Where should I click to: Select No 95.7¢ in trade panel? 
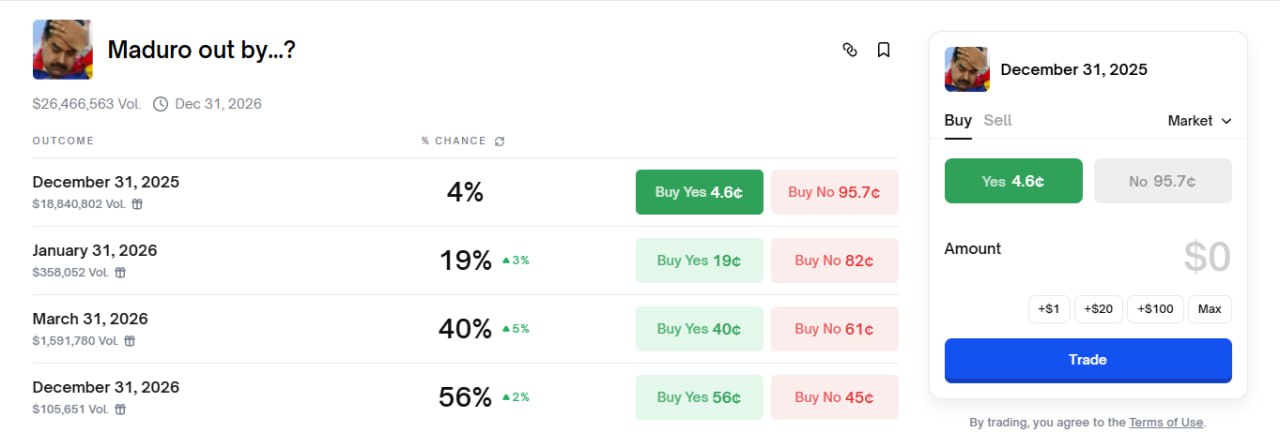[x=1163, y=181]
